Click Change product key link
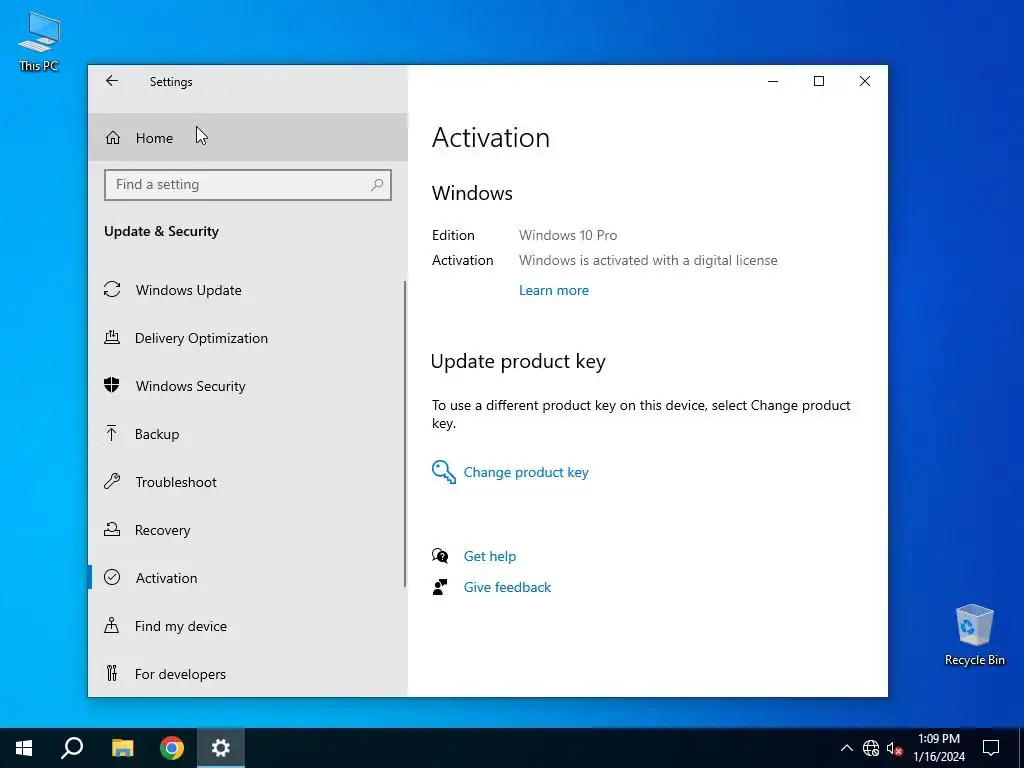 click(526, 472)
